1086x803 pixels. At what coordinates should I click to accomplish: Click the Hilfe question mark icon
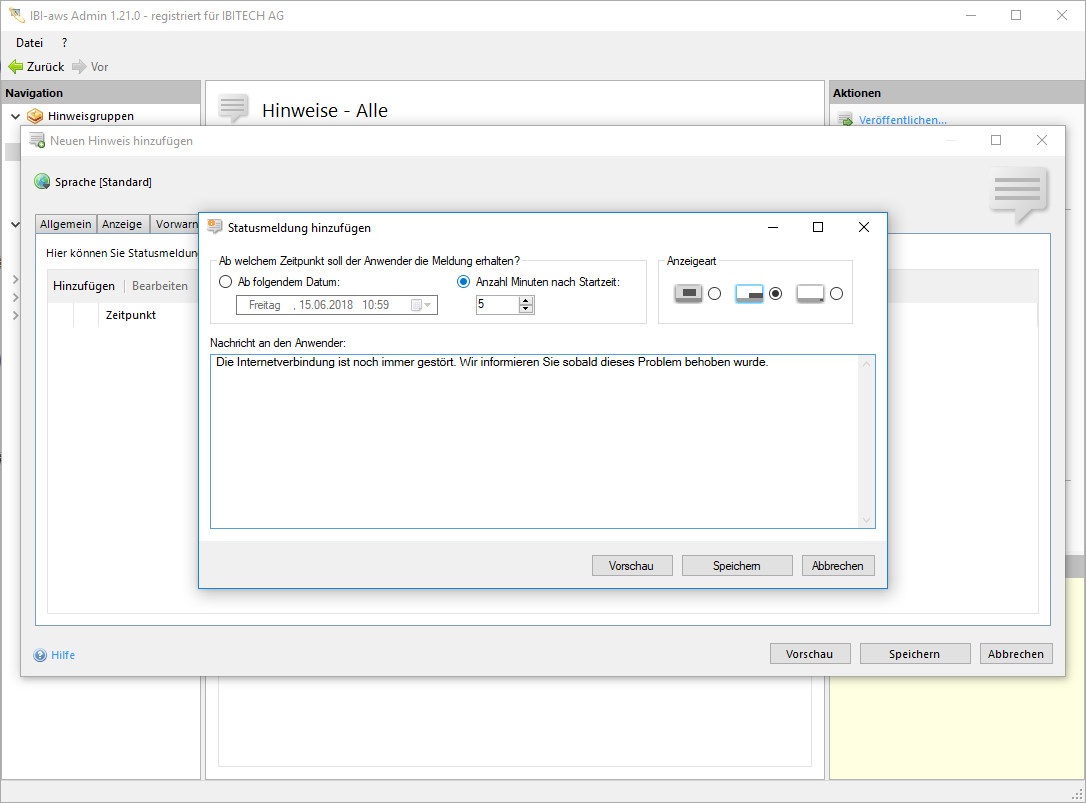coord(40,655)
